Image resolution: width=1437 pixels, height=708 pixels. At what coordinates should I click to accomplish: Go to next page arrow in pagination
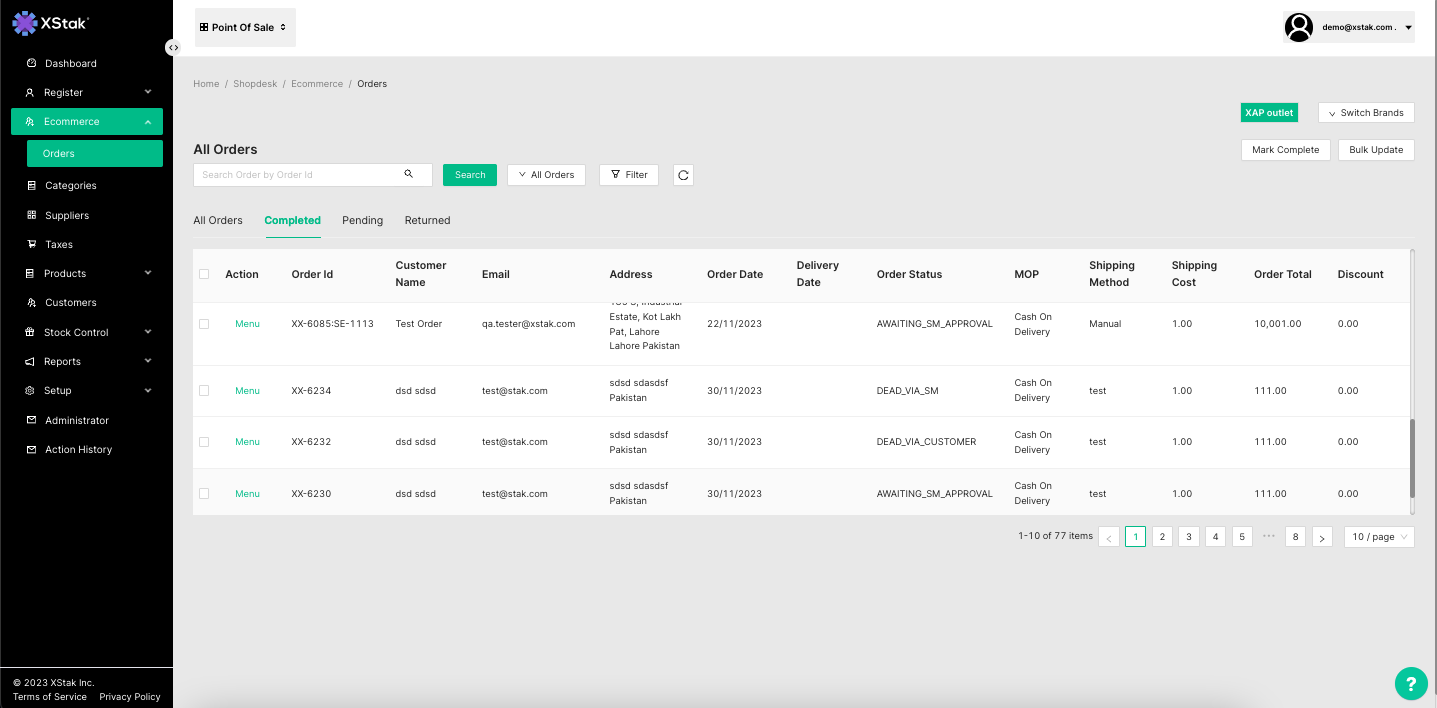tap(1322, 537)
